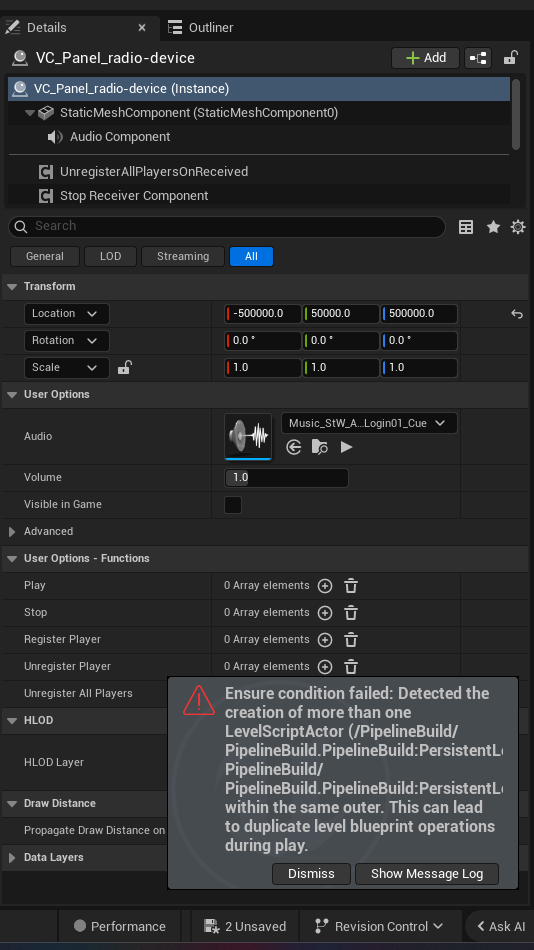Edit the Location Z value 500000.0
534x950 pixels.
419,314
